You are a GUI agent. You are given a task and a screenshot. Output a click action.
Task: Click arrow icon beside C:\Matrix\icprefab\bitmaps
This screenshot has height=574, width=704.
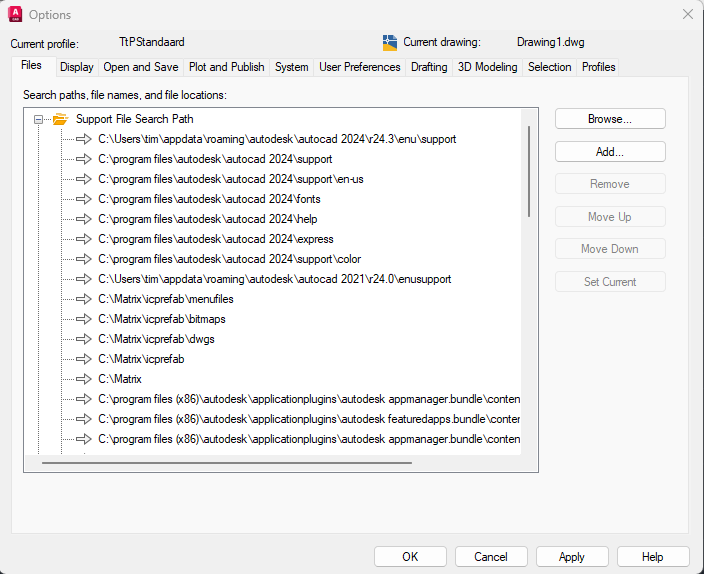84,319
